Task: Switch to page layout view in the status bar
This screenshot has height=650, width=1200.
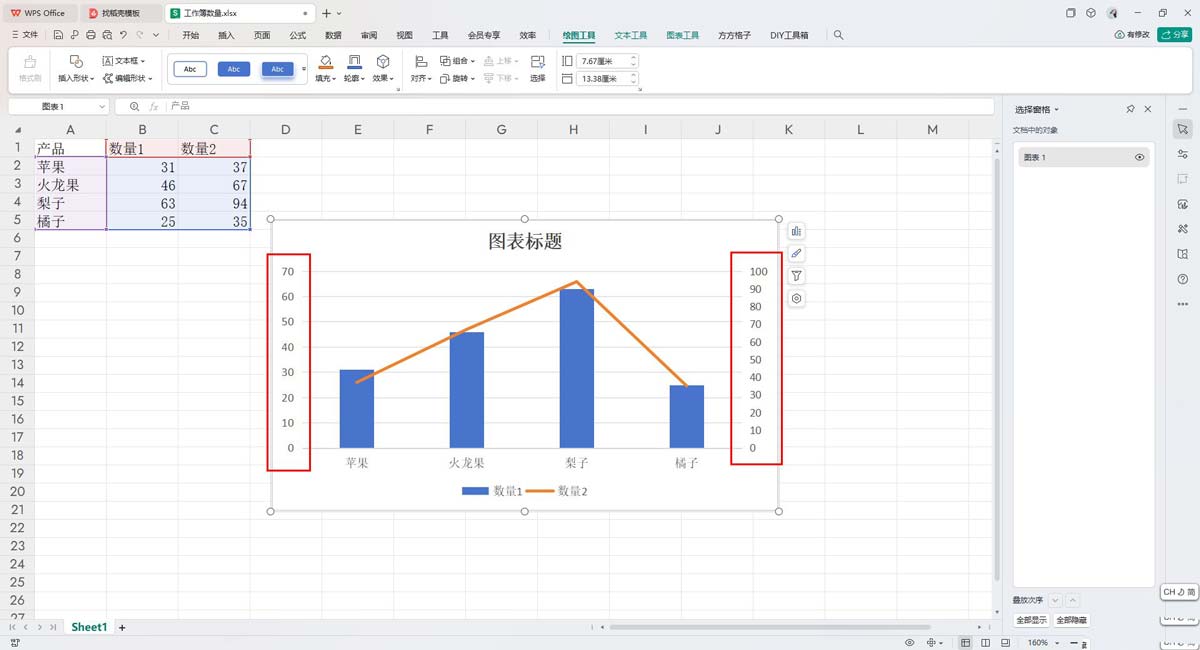Action: click(986, 642)
